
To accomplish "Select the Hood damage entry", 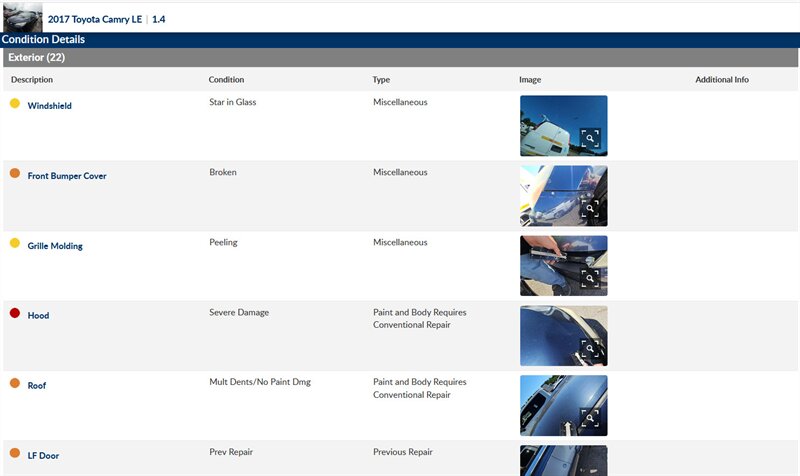I will 38,316.
